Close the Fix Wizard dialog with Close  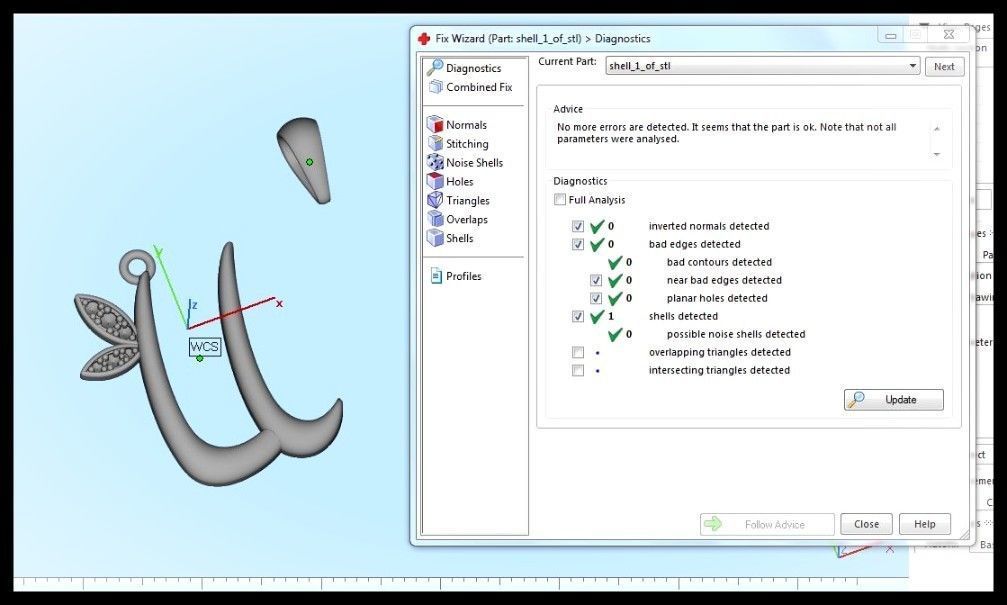click(x=866, y=524)
